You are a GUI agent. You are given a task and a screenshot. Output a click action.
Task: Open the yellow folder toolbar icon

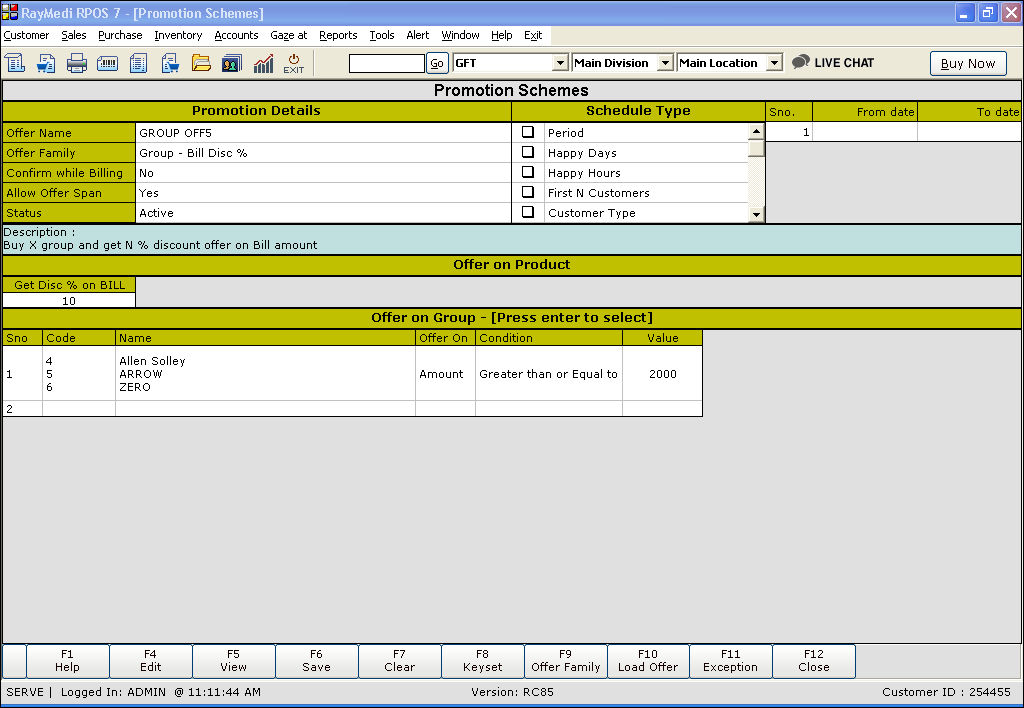(x=201, y=63)
